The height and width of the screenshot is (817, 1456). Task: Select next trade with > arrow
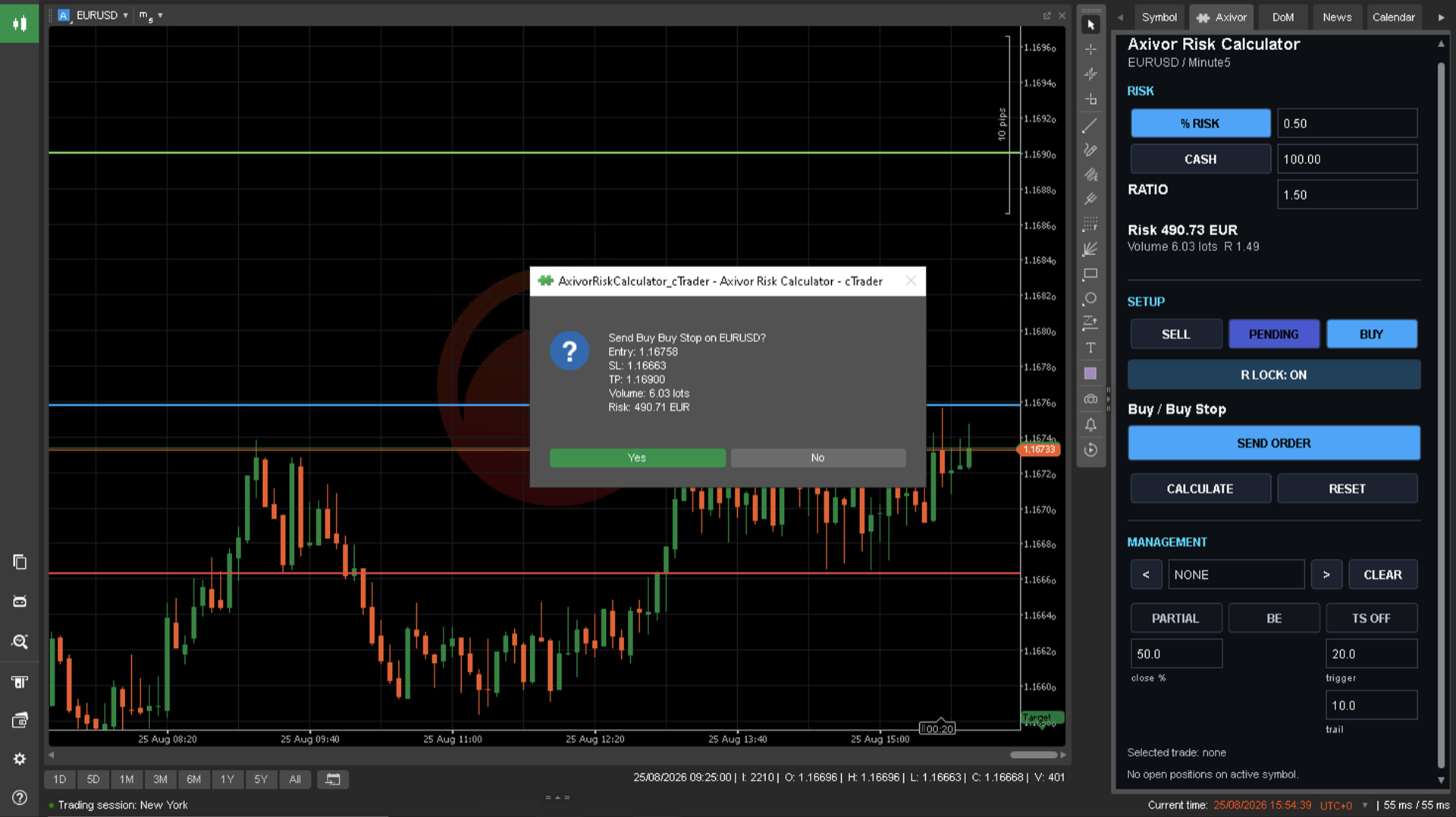coord(1326,575)
